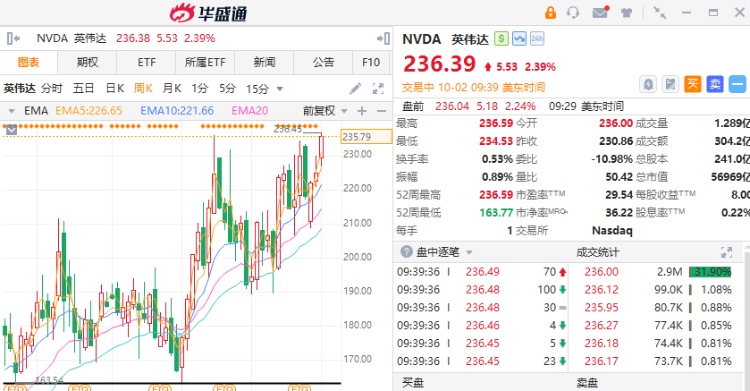Click the 成交统计 header
The width and height of the screenshot is (750, 391).
(x=598, y=252)
